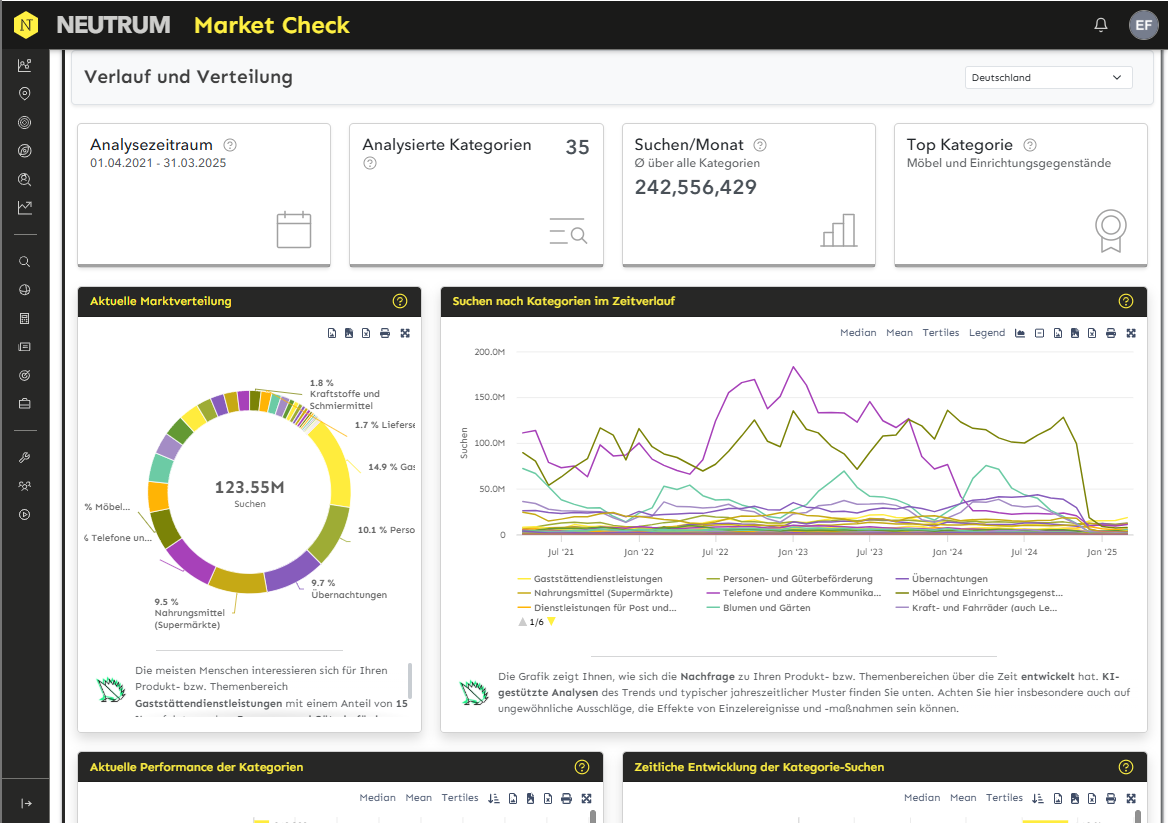Screen dimensions: 1168x823
Task: Open the help tooltip beside Suchen/Monat
Action: [759, 144]
